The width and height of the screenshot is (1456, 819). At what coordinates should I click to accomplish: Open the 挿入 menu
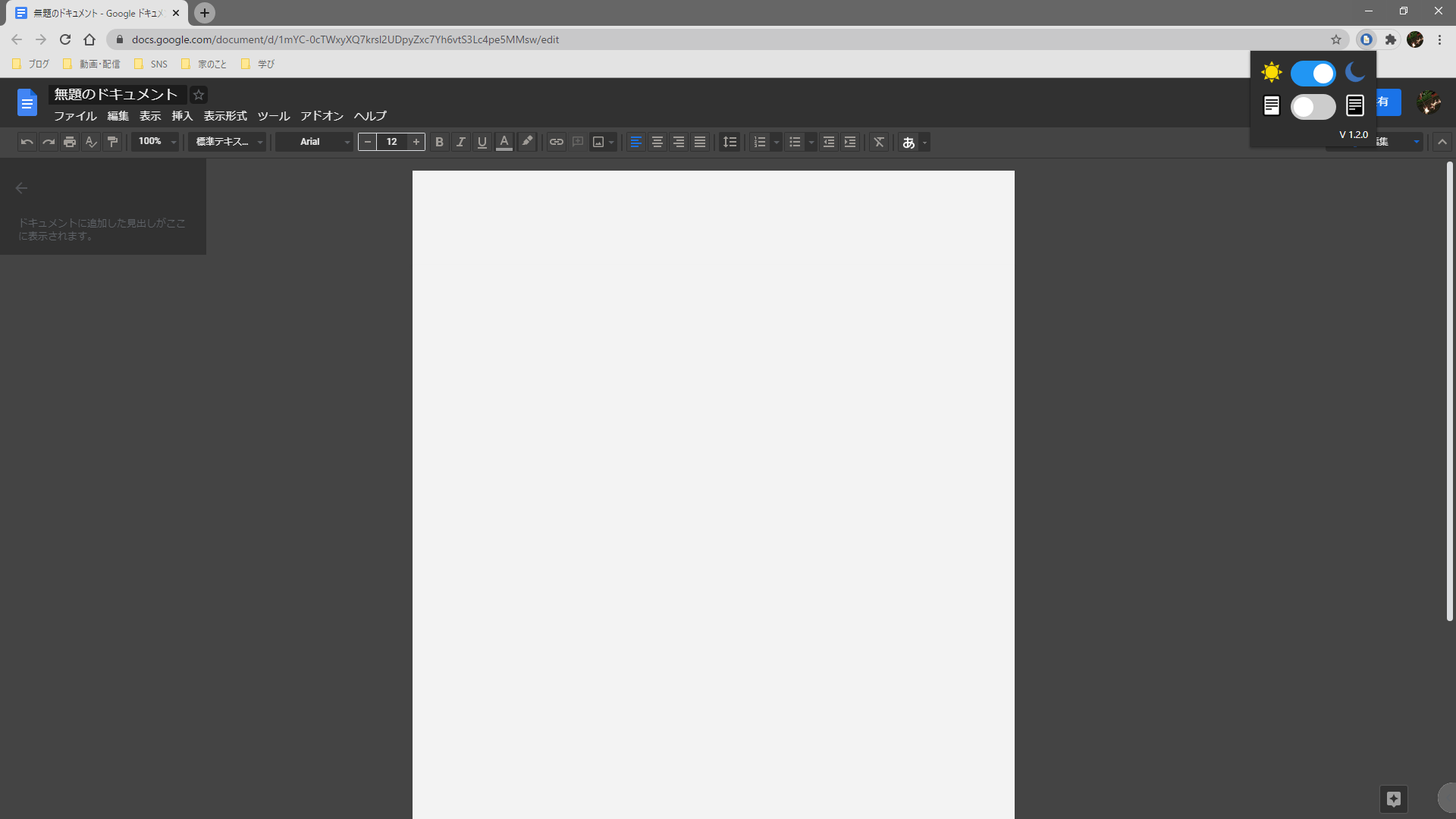(181, 115)
